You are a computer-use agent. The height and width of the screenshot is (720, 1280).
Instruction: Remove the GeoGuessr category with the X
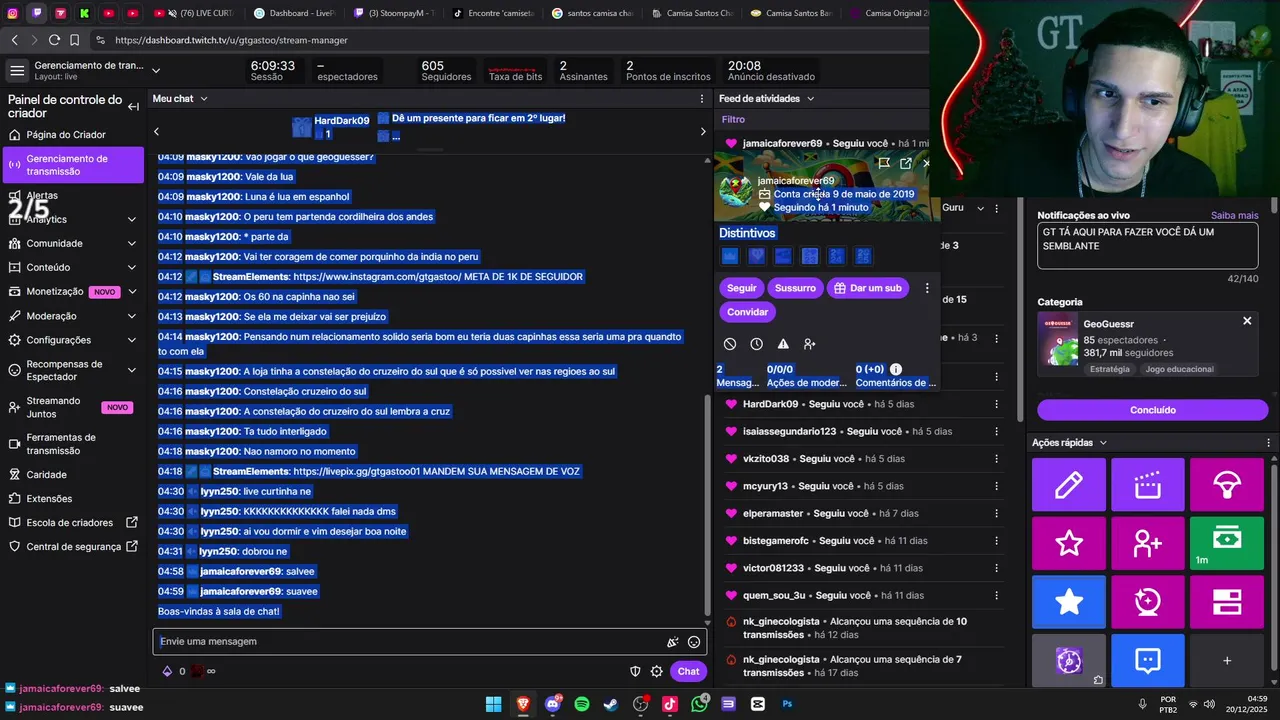click(1247, 321)
